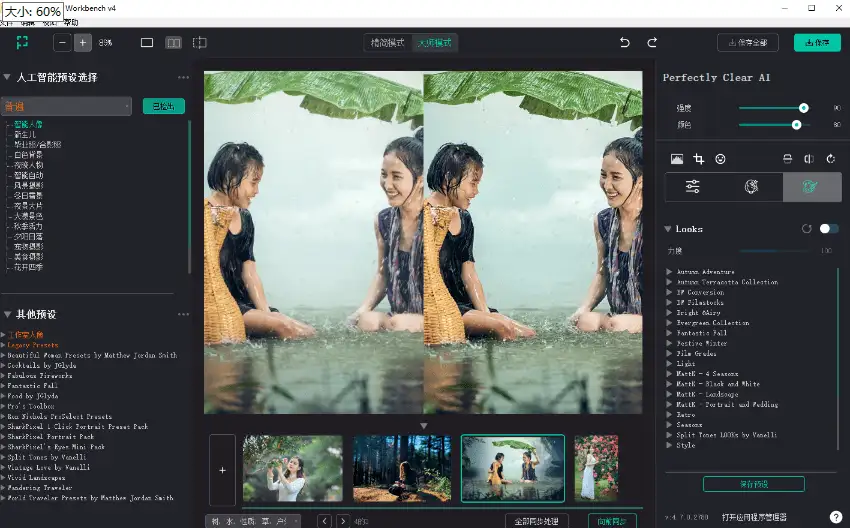
Task: Click the rotate image icon
Action: (x=830, y=158)
